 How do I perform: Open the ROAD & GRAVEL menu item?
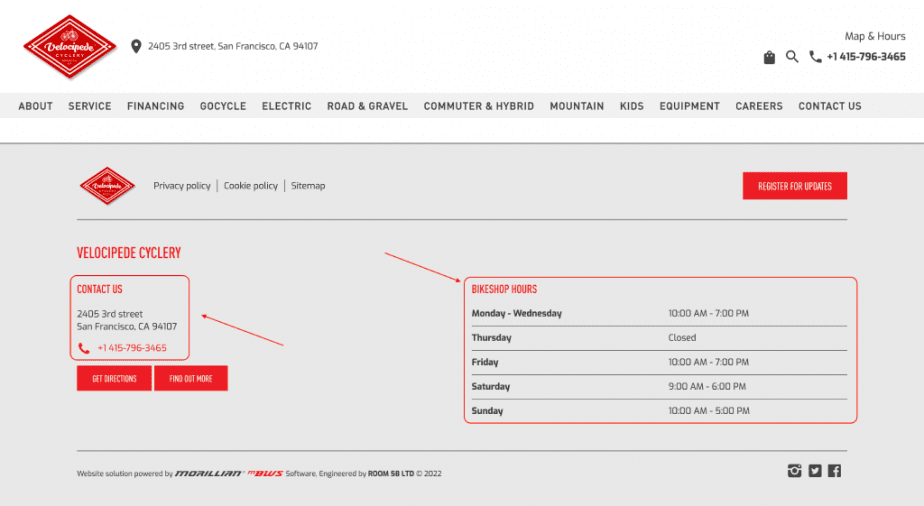(367, 106)
